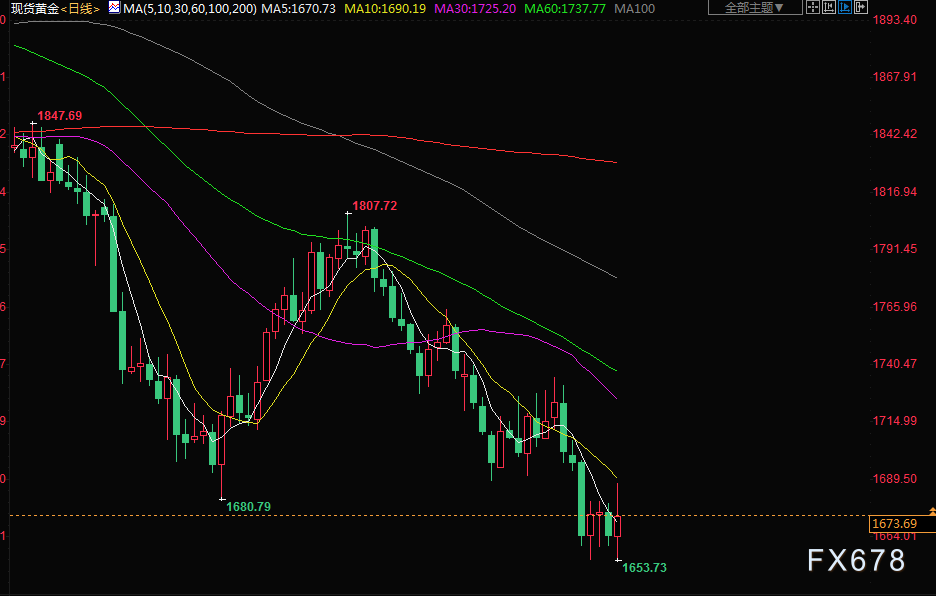Open MA(5,10,30,60,100,200) parameter settings

tap(189, 8)
